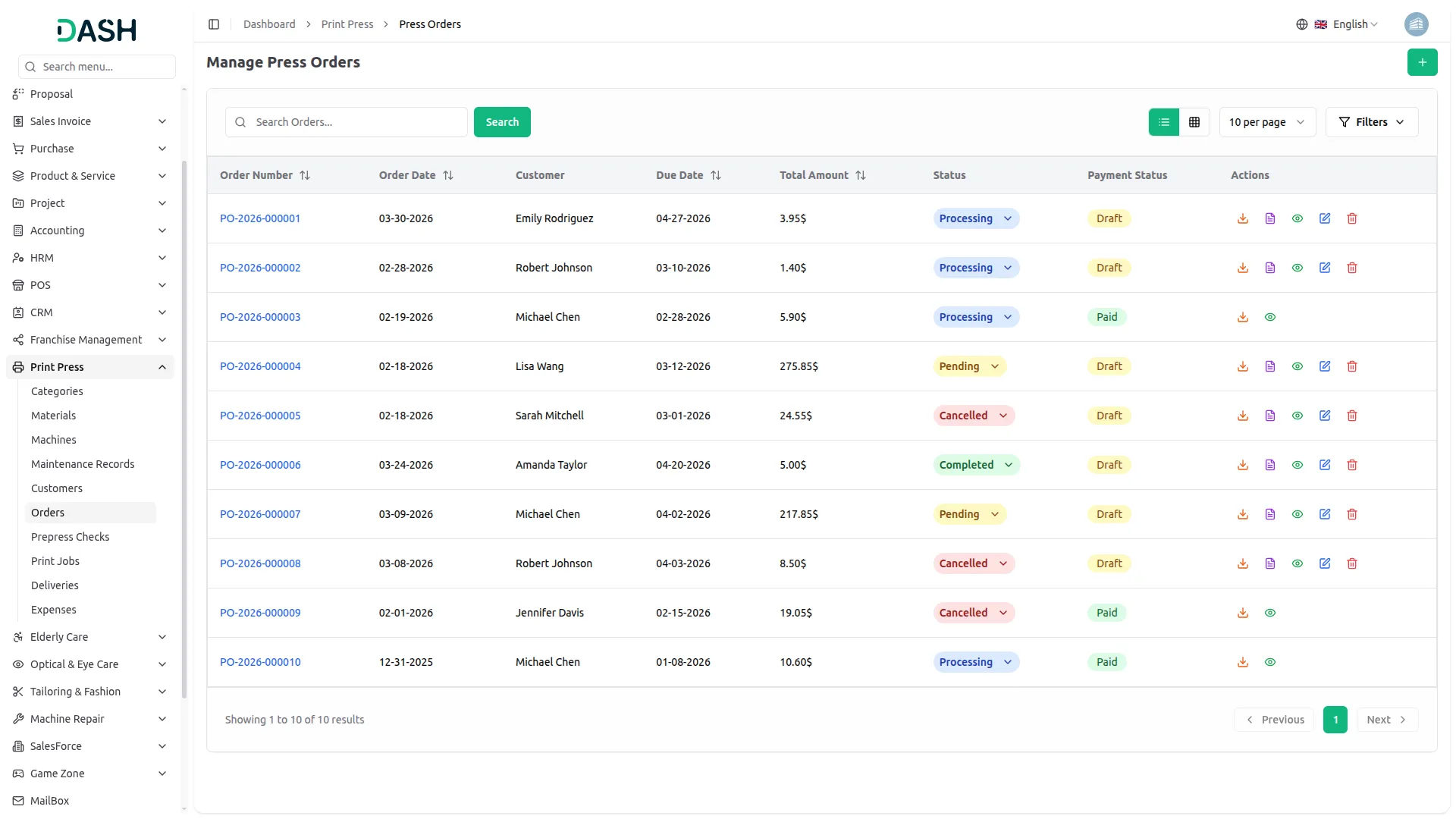The width and height of the screenshot is (1456, 819).
Task: Switch to grid view layout
Action: [1194, 122]
